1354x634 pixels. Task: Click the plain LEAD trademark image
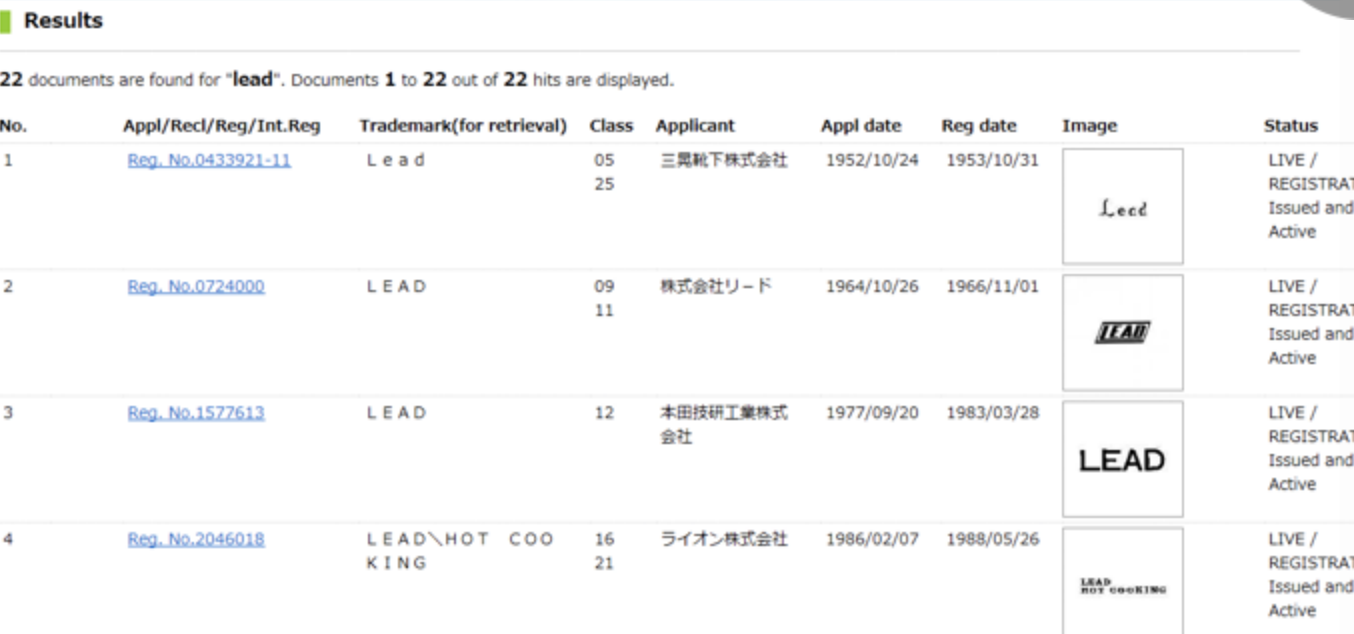pyautogui.click(x=1122, y=459)
